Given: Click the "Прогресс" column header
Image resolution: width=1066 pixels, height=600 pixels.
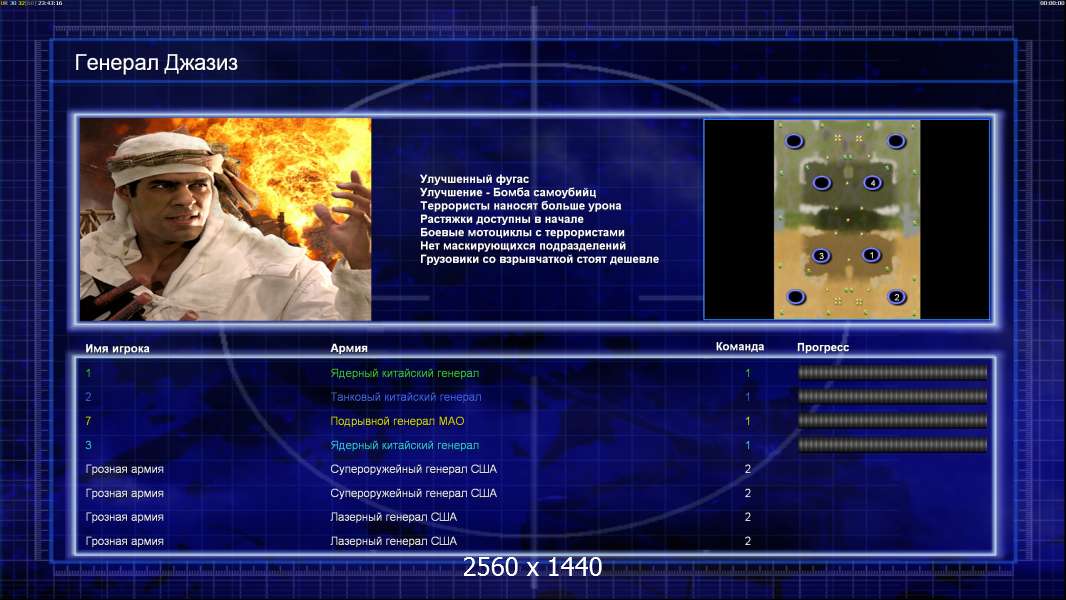Looking at the screenshot, I should click(823, 347).
